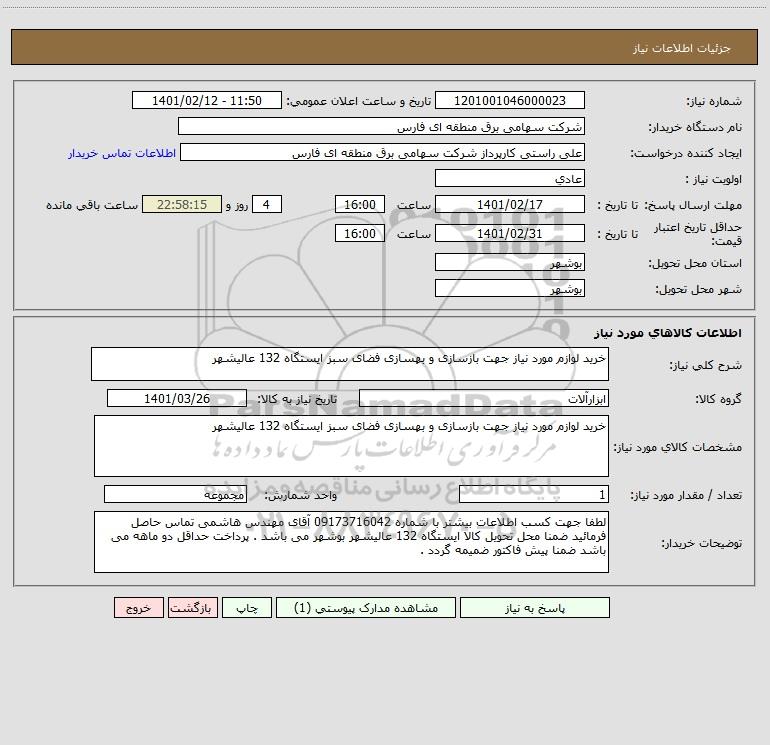
Task: Click the 'تاریخ نیاز به کالا:' label
Action: [298, 399]
